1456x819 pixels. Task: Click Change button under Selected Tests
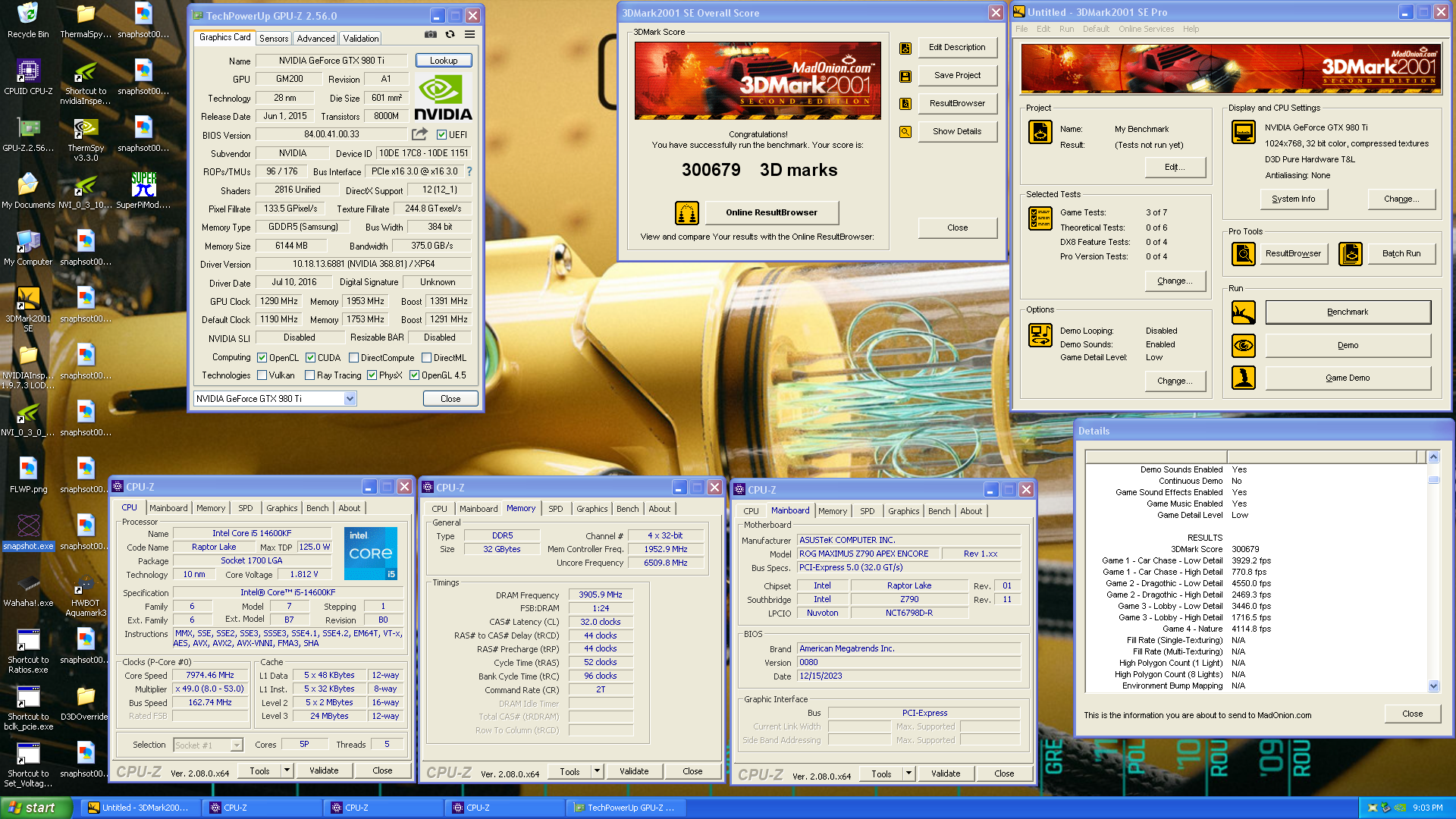(x=1175, y=281)
